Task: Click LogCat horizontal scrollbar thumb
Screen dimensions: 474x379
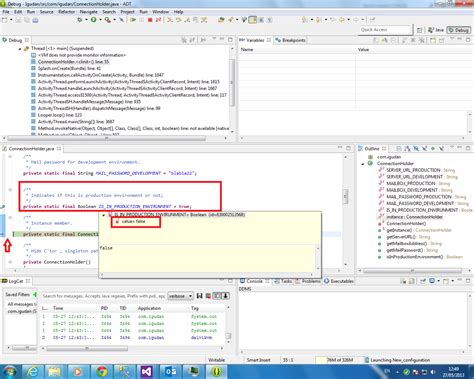Action: (x=87, y=348)
